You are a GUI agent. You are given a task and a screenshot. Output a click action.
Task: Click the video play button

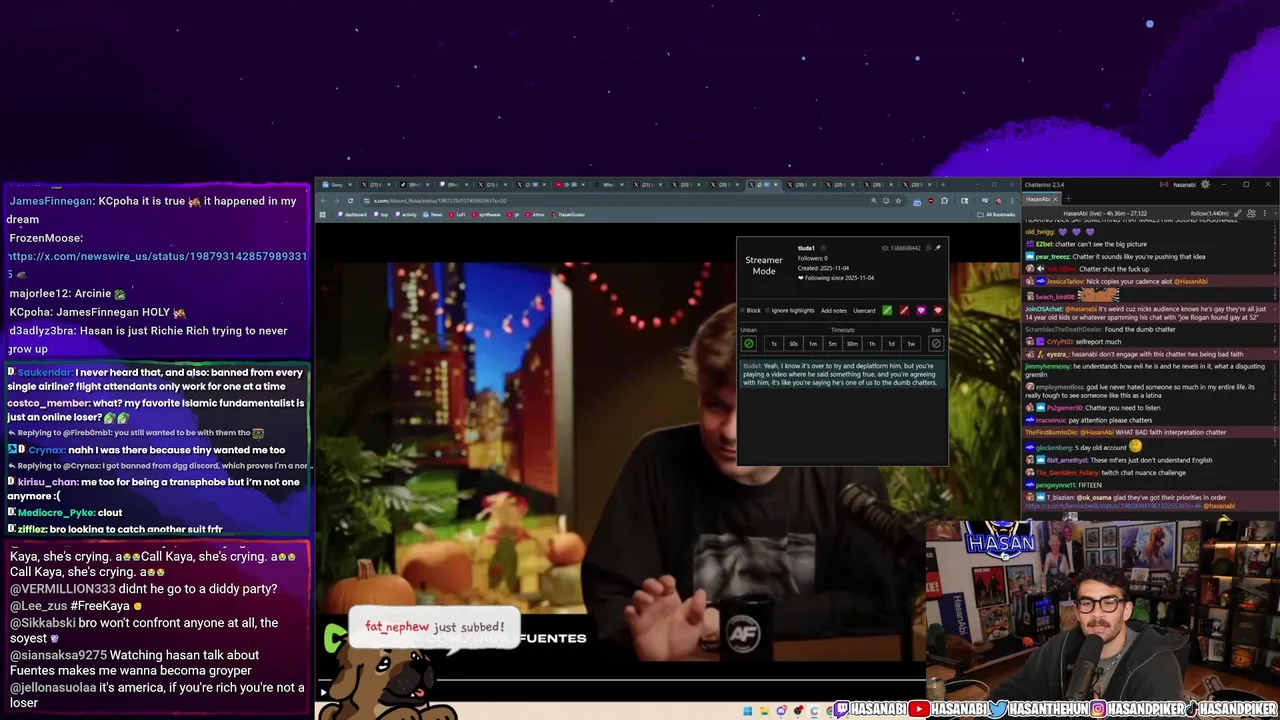[x=323, y=691]
